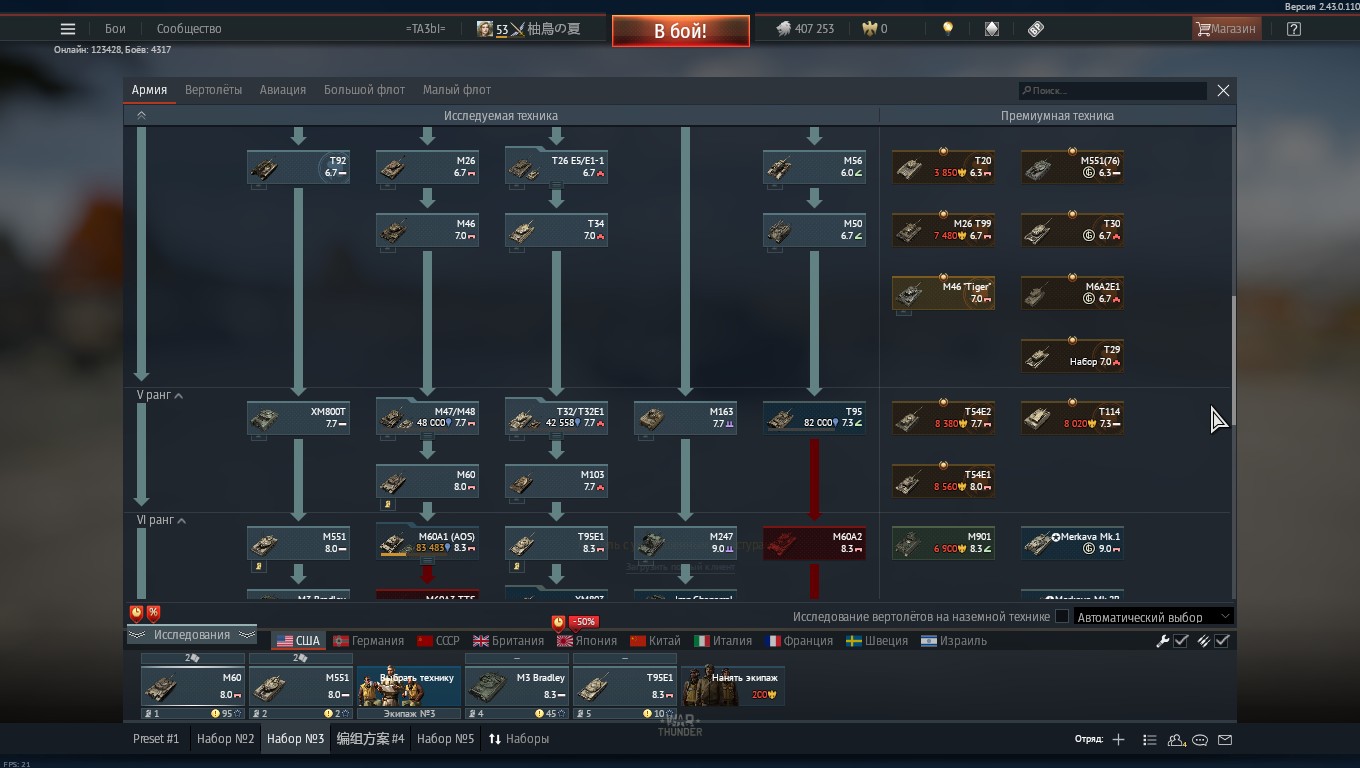This screenshot has width=1360, height=768.
Task: Click the -50% booster badge above Japan
Action: [x=583, y=622]
